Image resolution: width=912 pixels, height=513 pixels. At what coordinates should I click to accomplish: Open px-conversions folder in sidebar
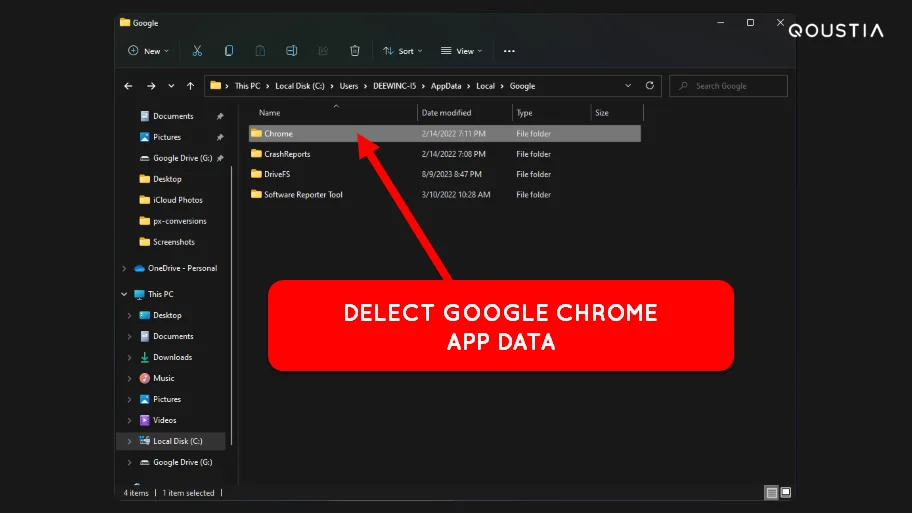coord(179,221)
